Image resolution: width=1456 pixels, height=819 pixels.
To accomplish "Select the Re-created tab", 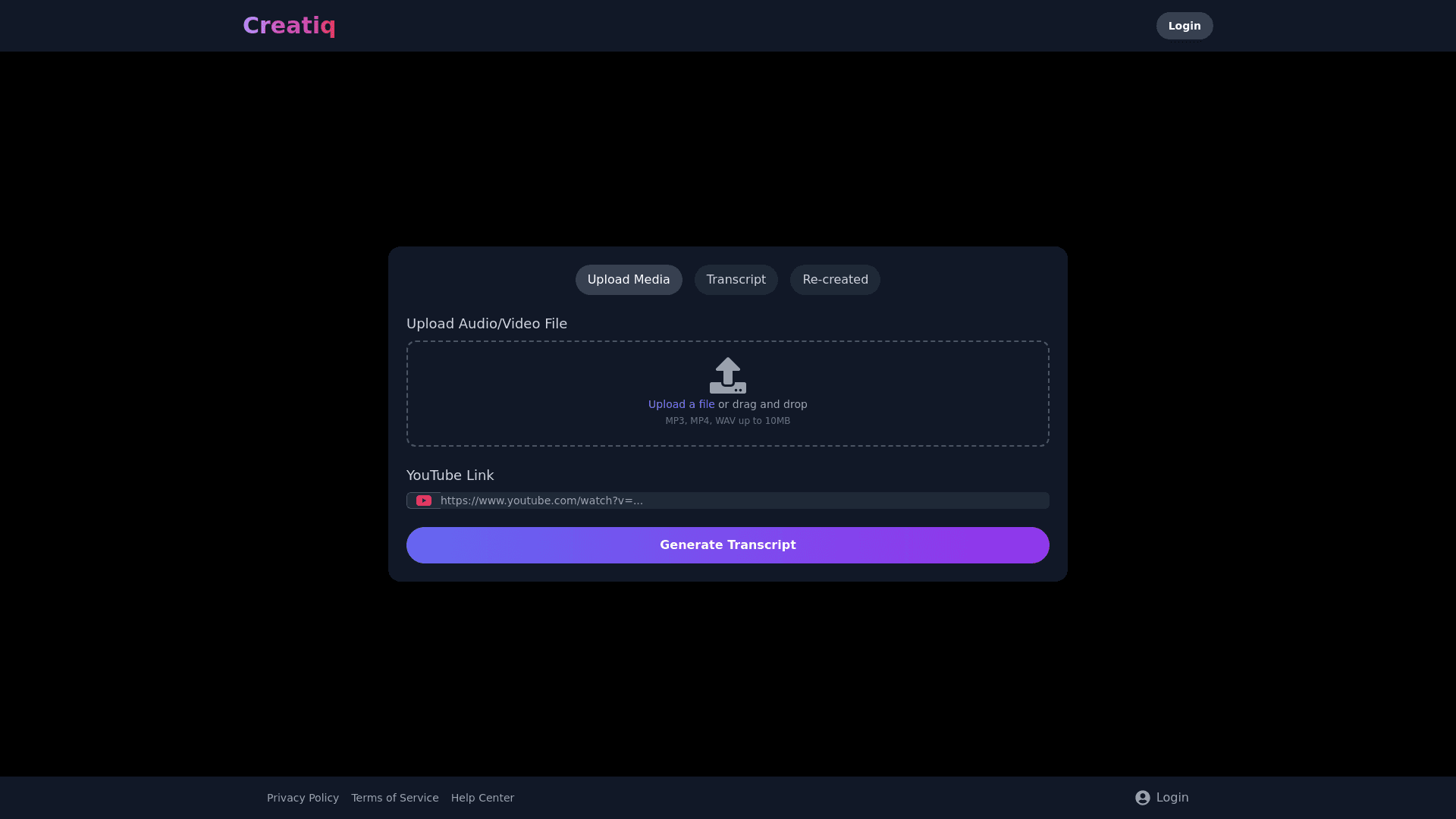I will (x=834, y=280).
